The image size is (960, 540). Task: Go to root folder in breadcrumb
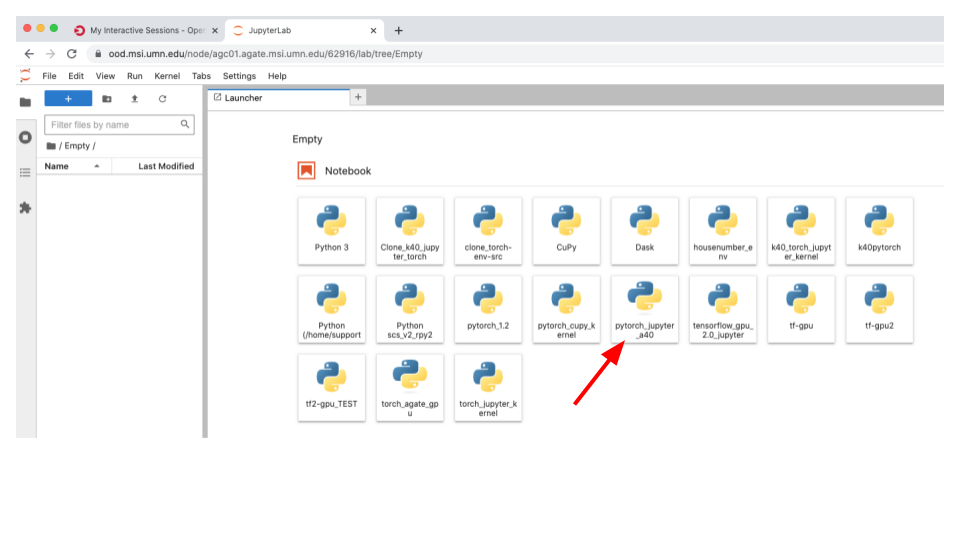pos(51,146)
